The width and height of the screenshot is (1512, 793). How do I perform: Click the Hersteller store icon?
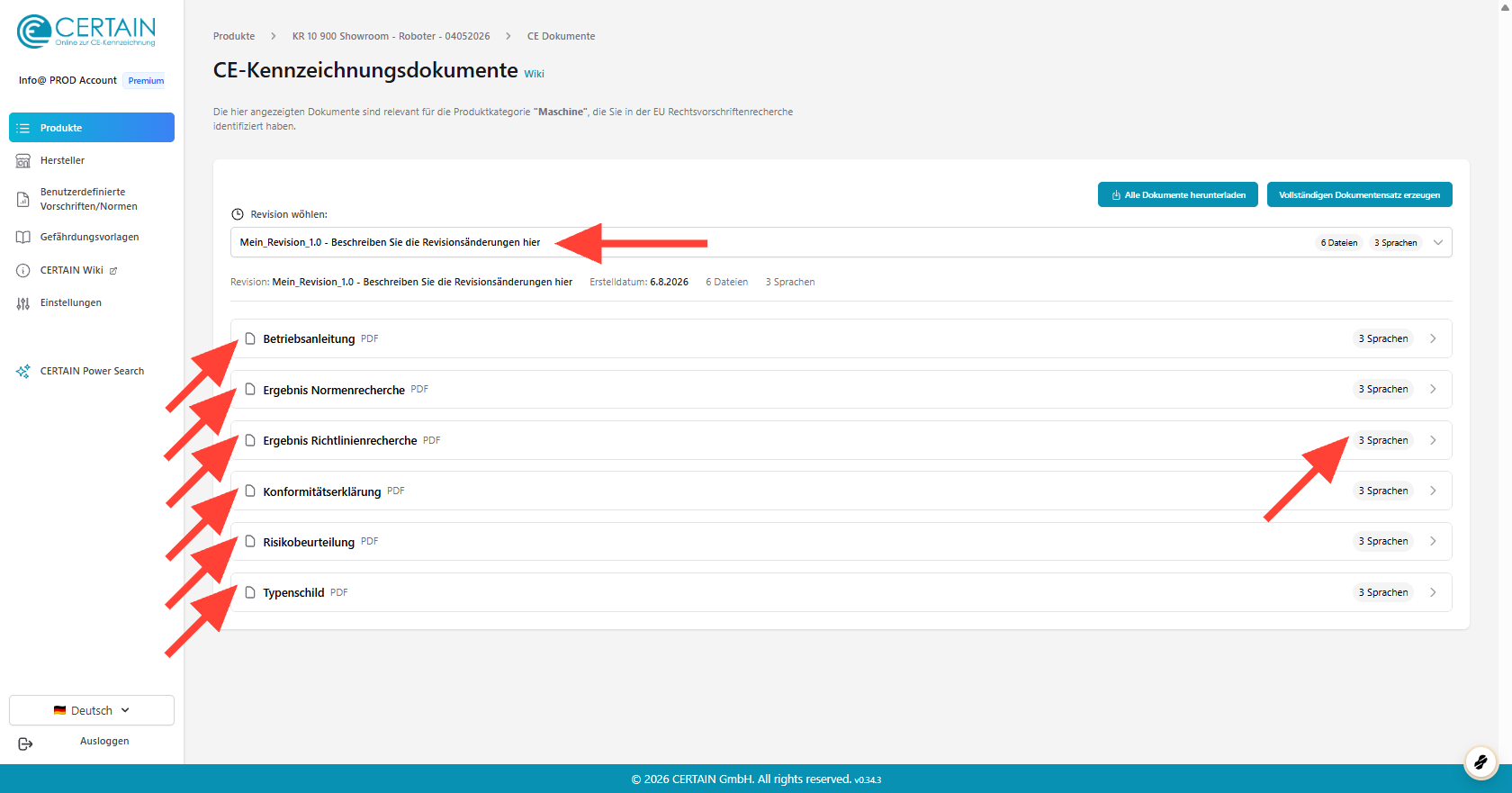23,161
